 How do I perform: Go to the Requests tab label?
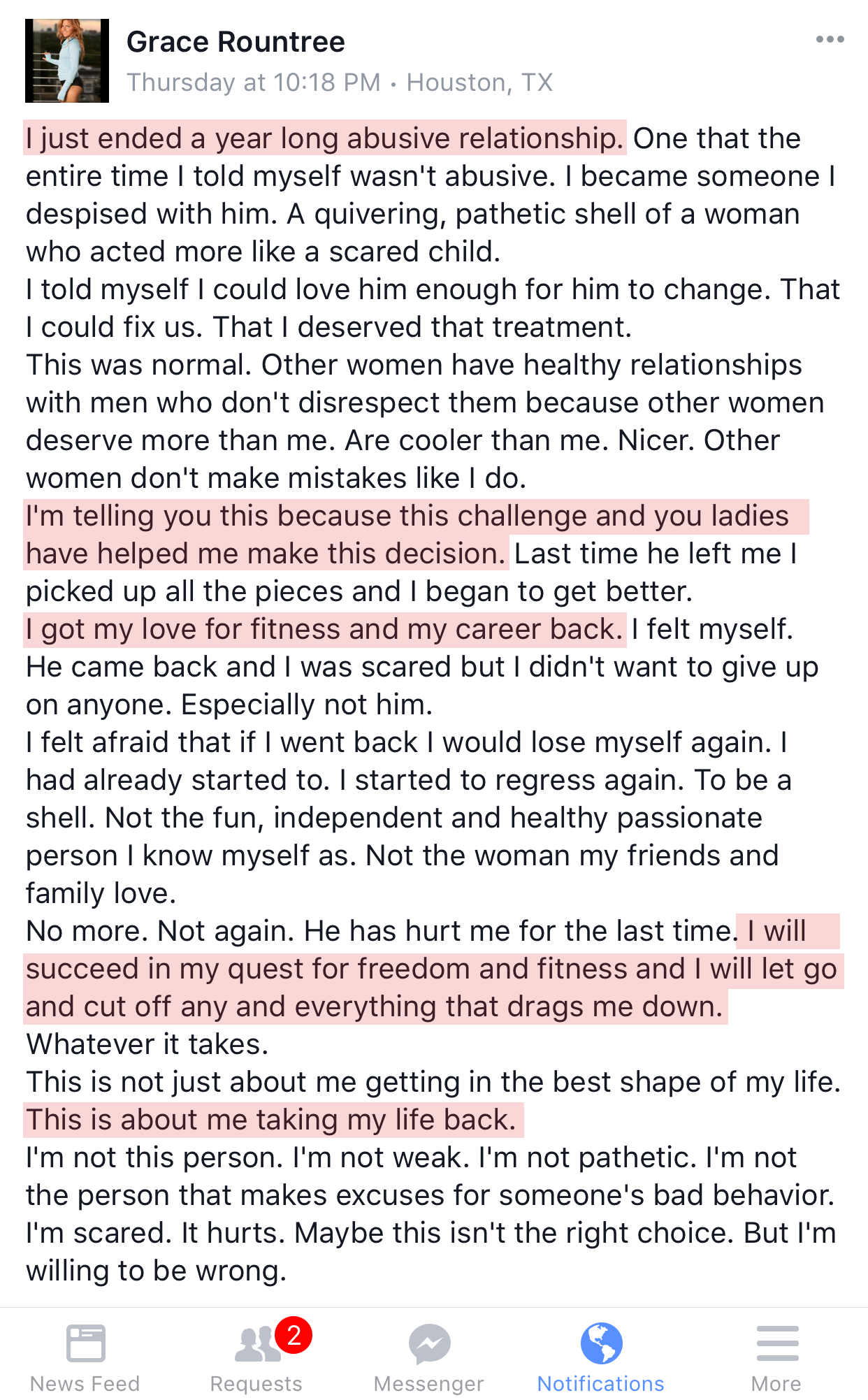[256, 1383]
